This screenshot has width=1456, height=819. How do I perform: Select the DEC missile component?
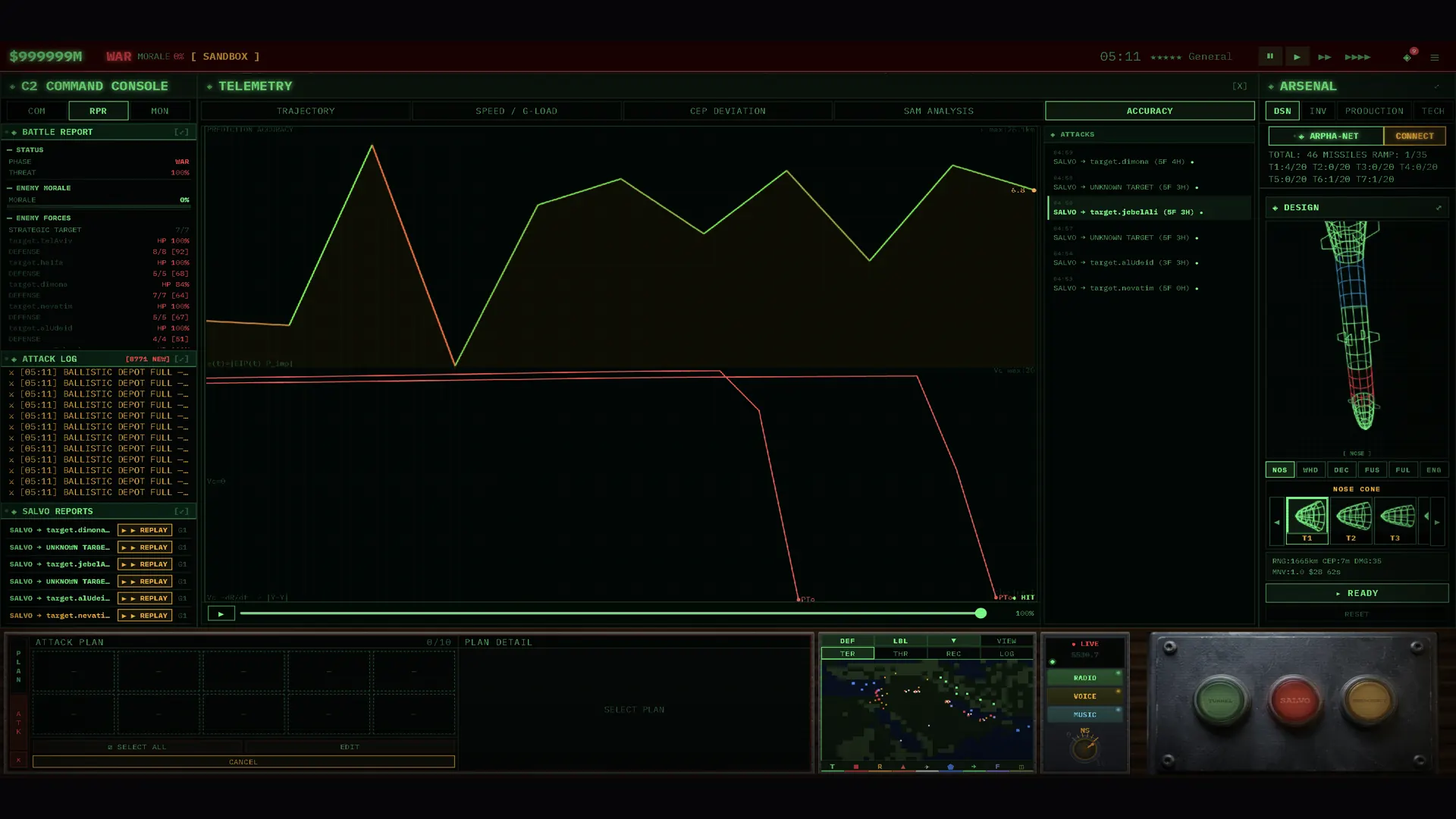tap(1341, 470)
